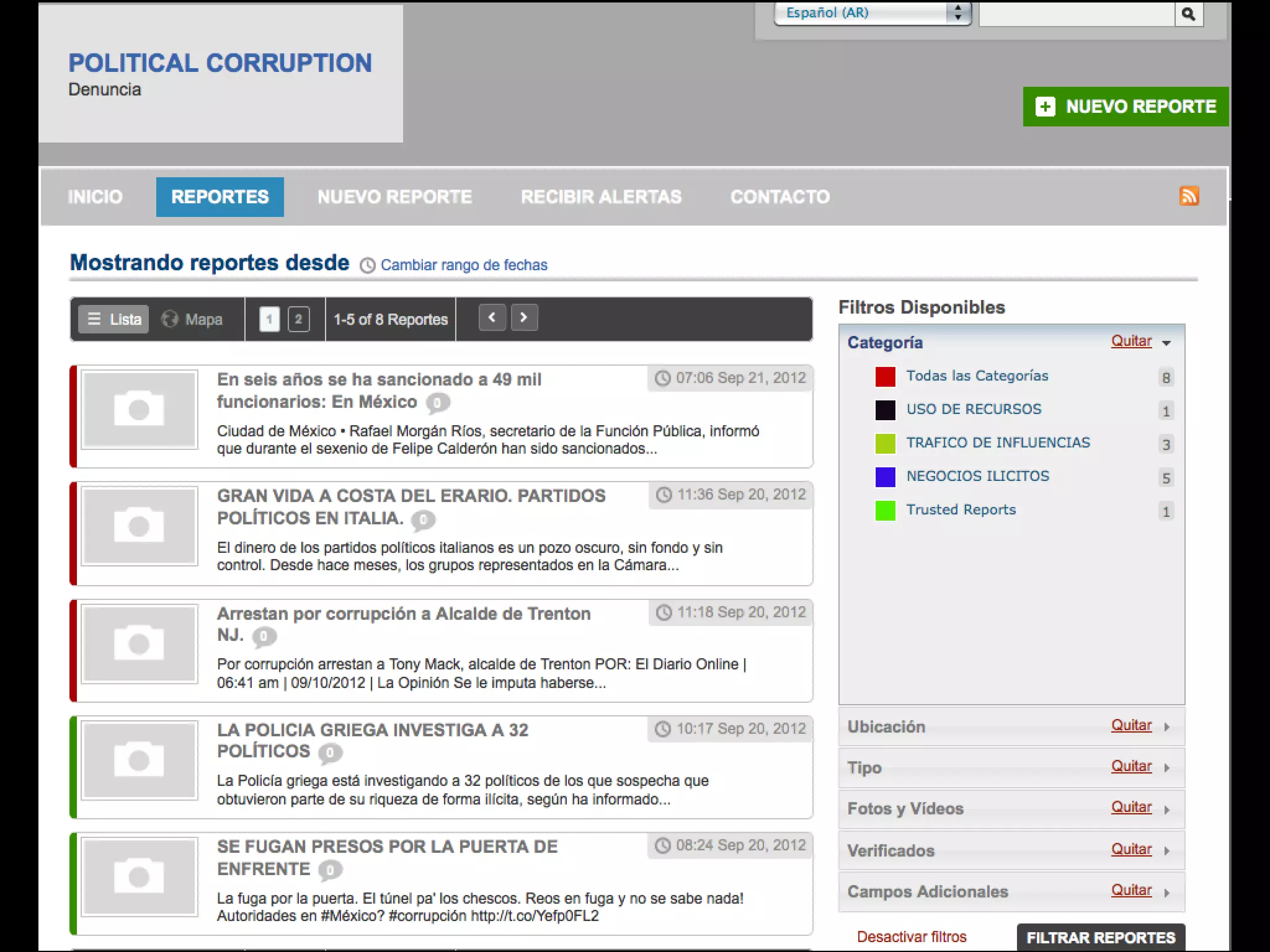Go to next page arrow

(524, 318)
